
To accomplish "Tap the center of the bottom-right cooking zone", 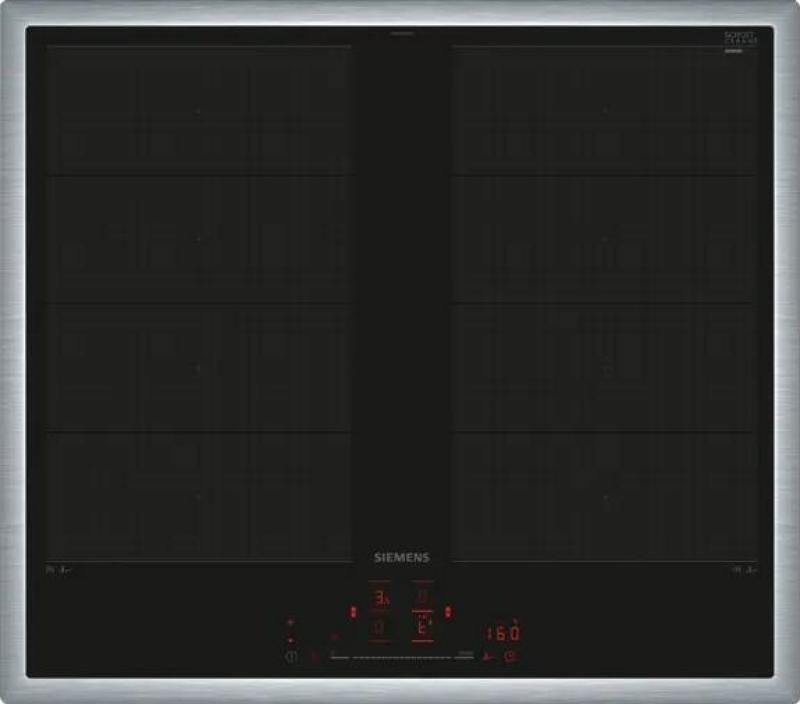I will [x=604, y=496].
